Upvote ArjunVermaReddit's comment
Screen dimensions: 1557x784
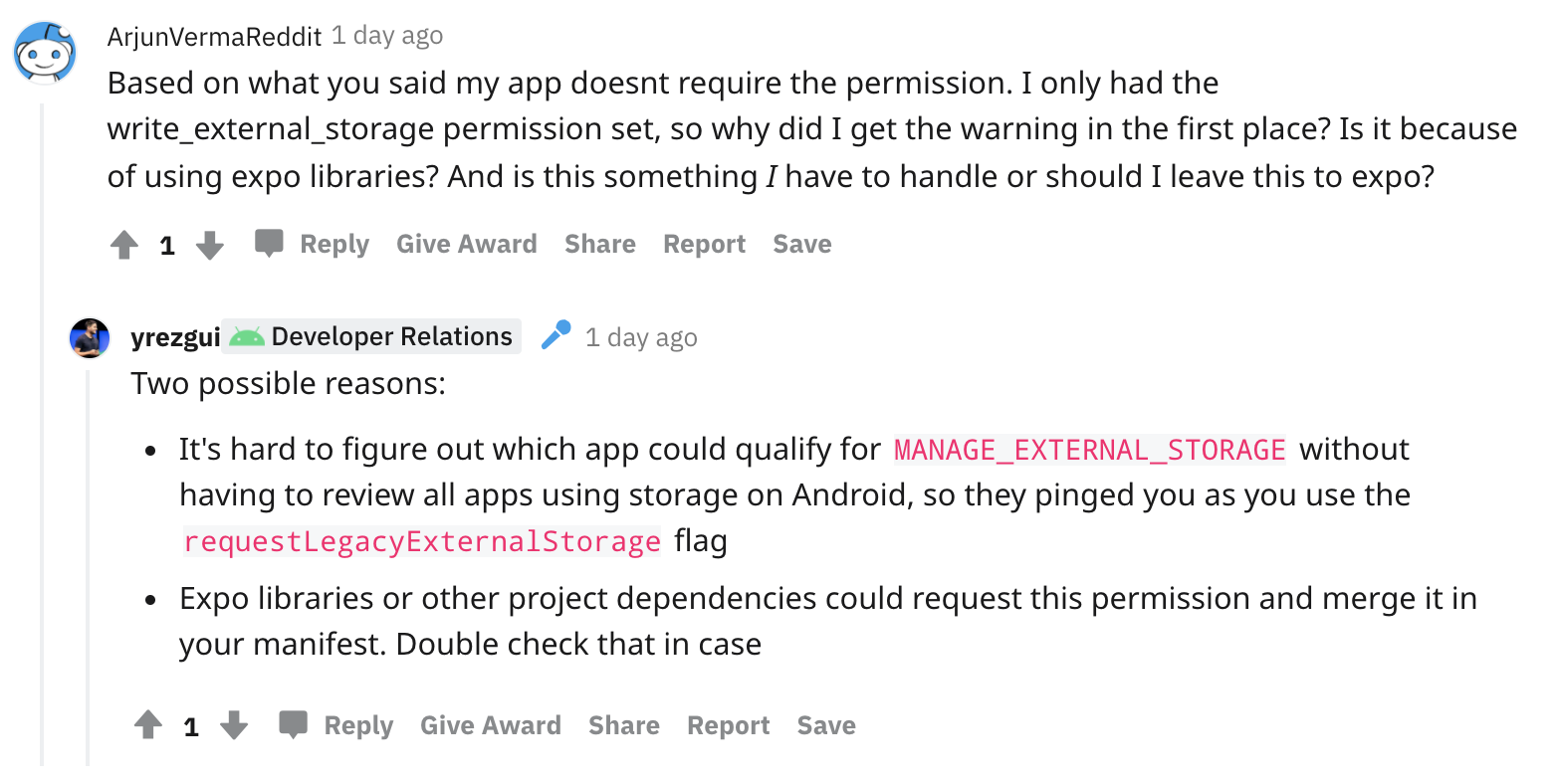click(123, 244)
